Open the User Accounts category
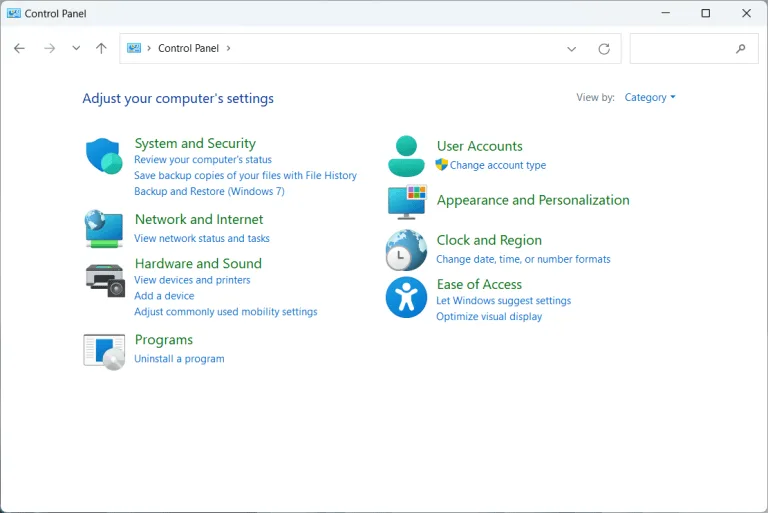Viewport: 768px width, 513px height. point(480,146)
